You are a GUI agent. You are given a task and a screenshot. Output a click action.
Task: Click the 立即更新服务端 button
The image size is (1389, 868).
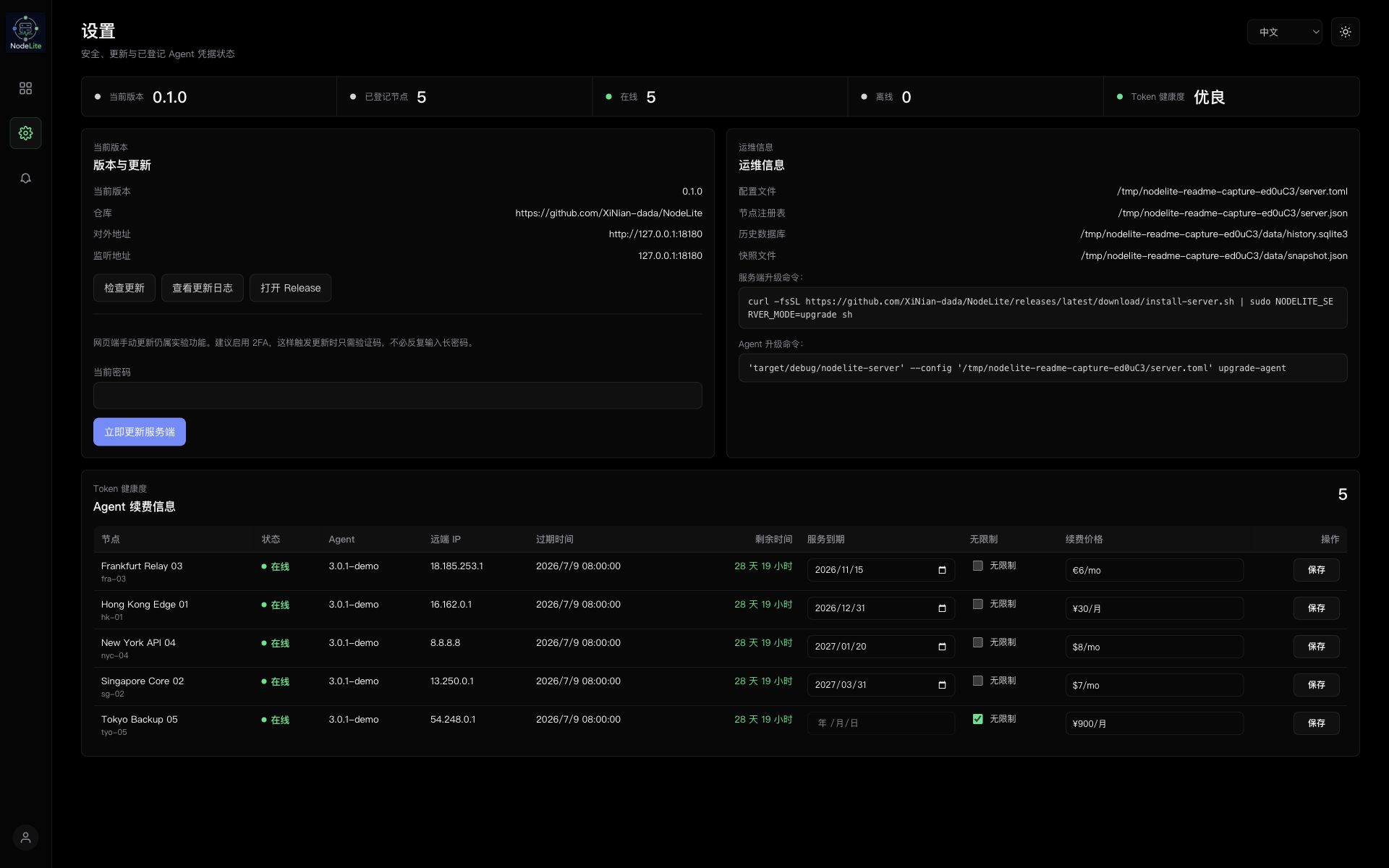140,432
